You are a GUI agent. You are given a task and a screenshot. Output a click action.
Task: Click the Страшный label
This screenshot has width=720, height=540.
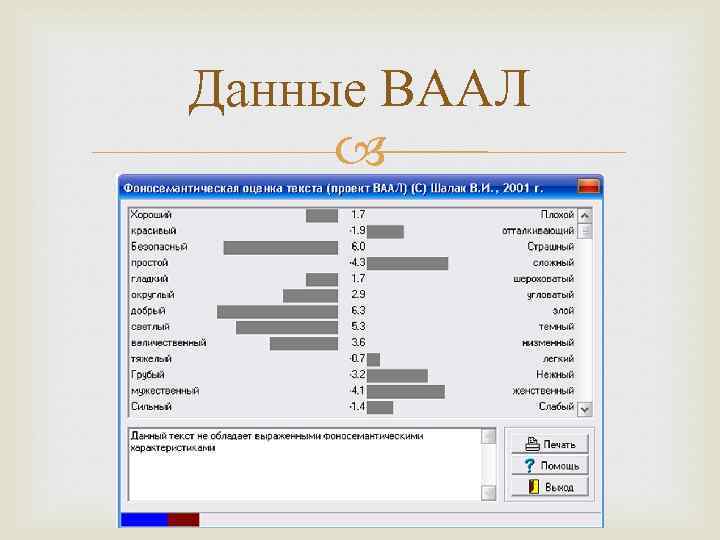point(551,247)
